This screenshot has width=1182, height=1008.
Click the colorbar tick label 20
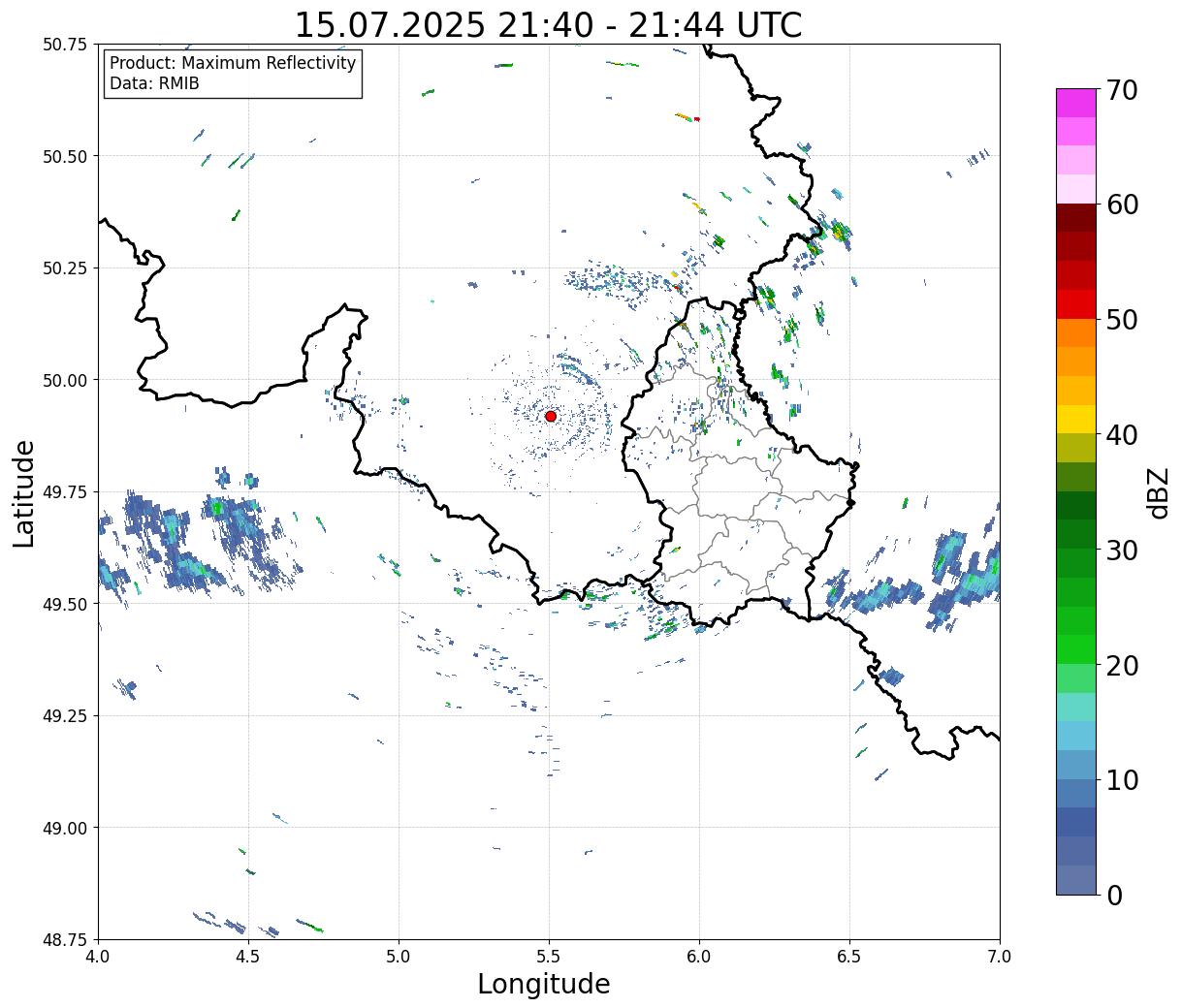[x=1121, y=665]
